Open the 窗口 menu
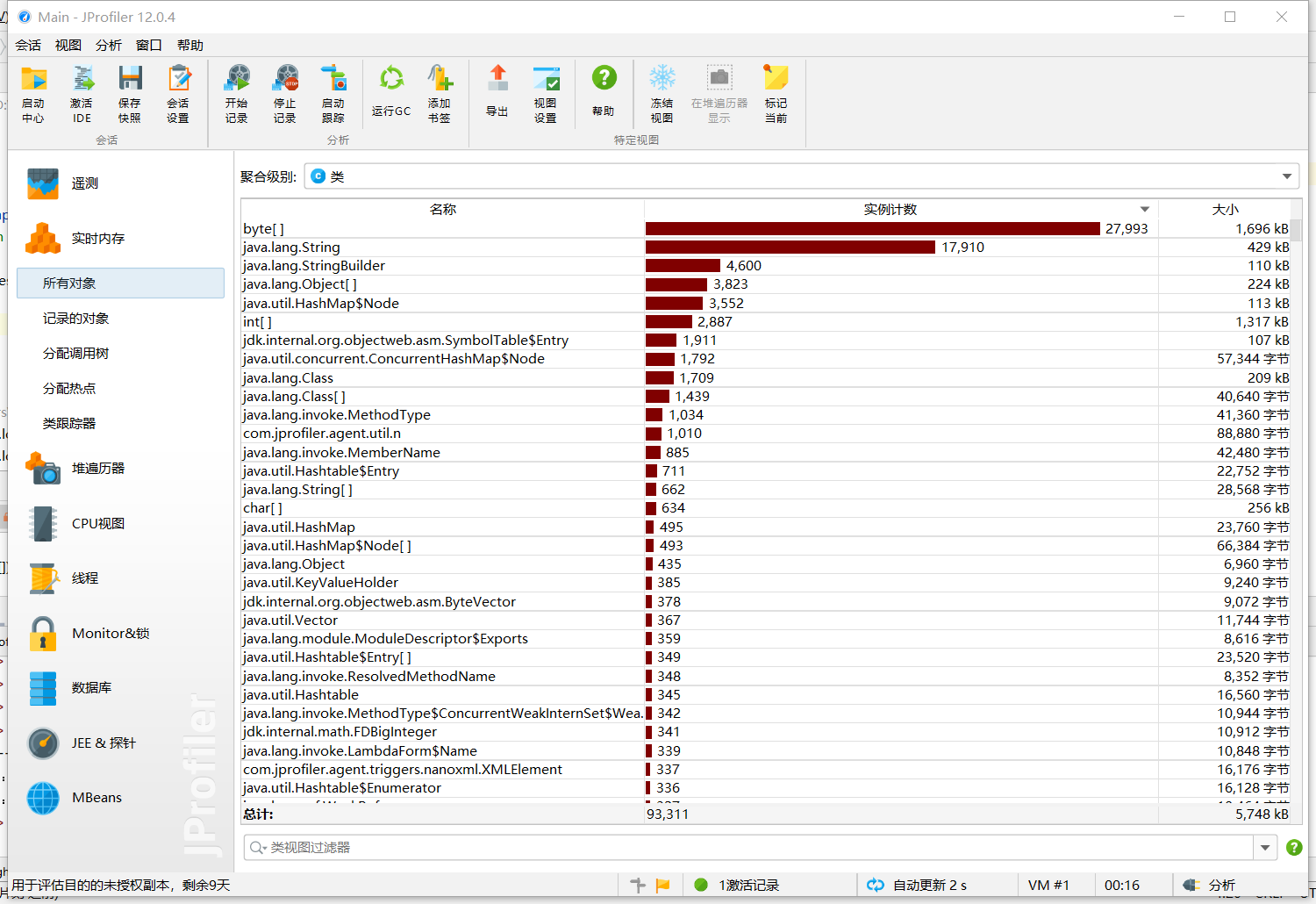 [x=149, y=45]
